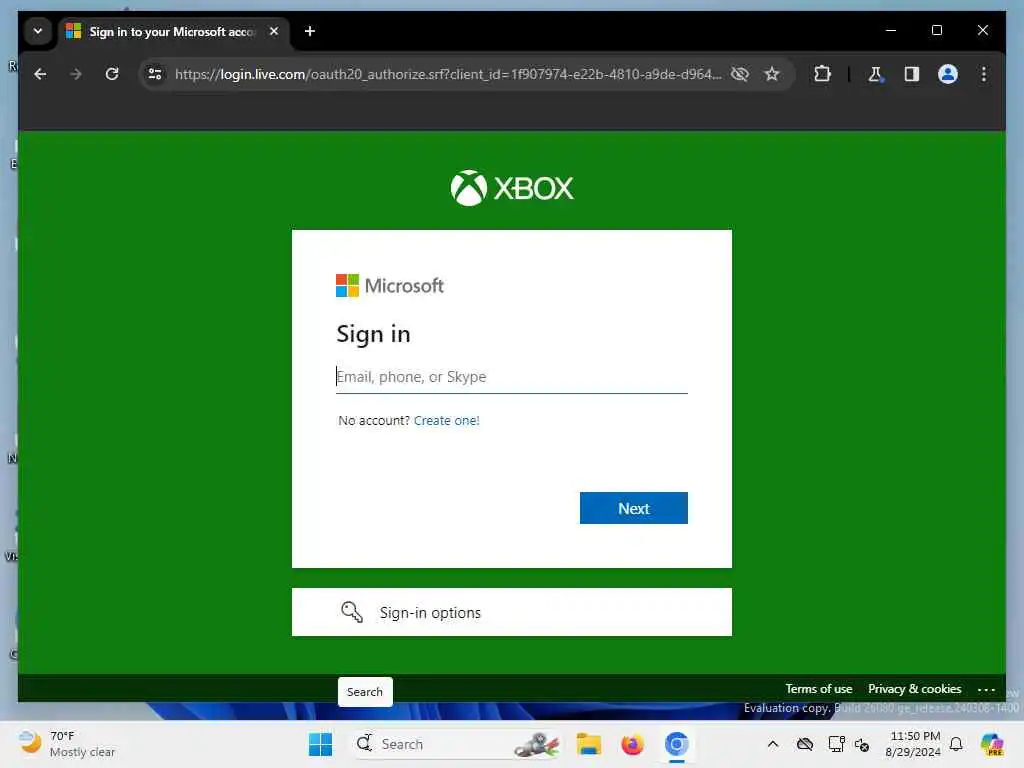Open the Chrome three-dot menu
This screenshot has height=768, width=1024.
(984, 74)
